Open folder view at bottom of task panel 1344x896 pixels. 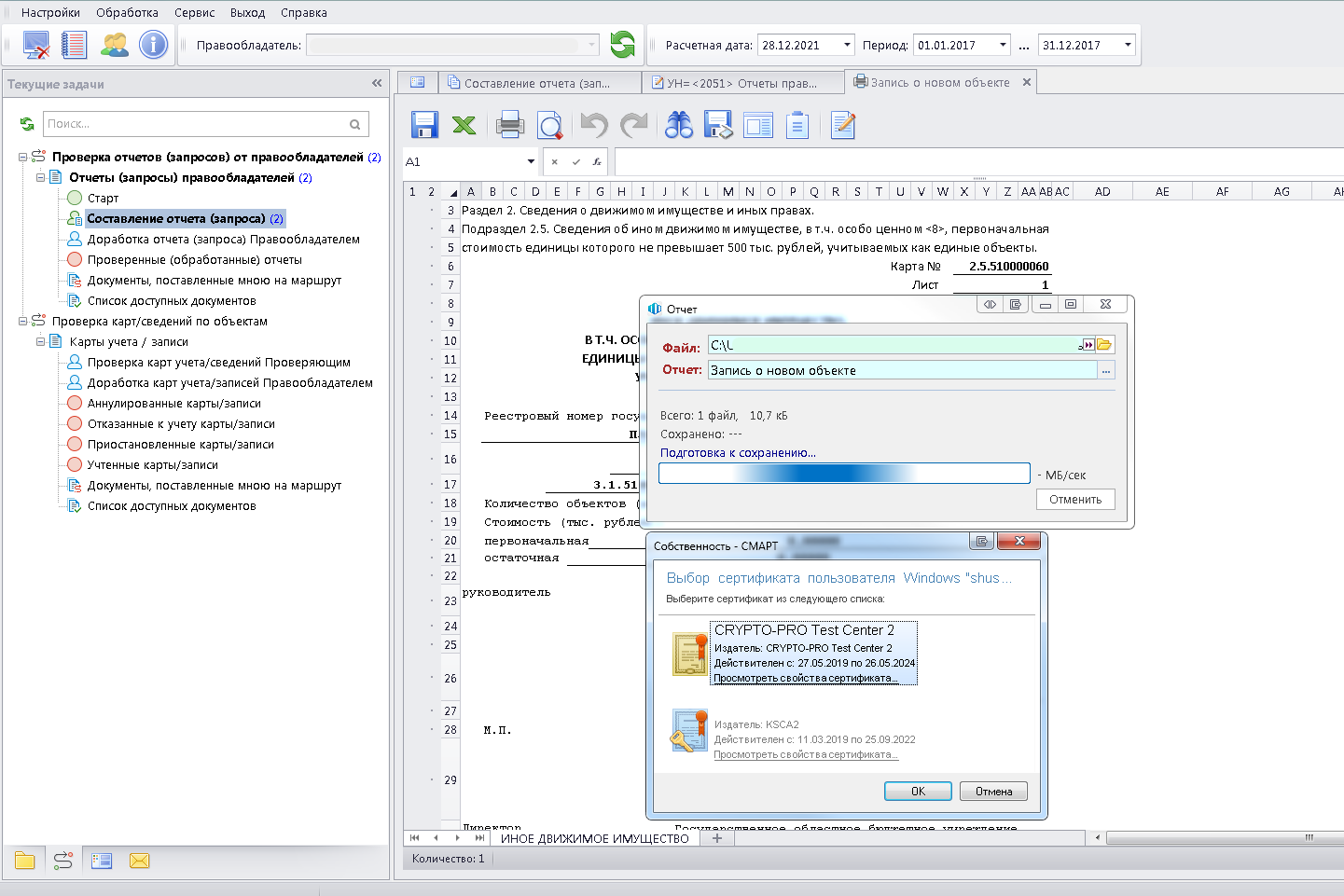(25, 861)
